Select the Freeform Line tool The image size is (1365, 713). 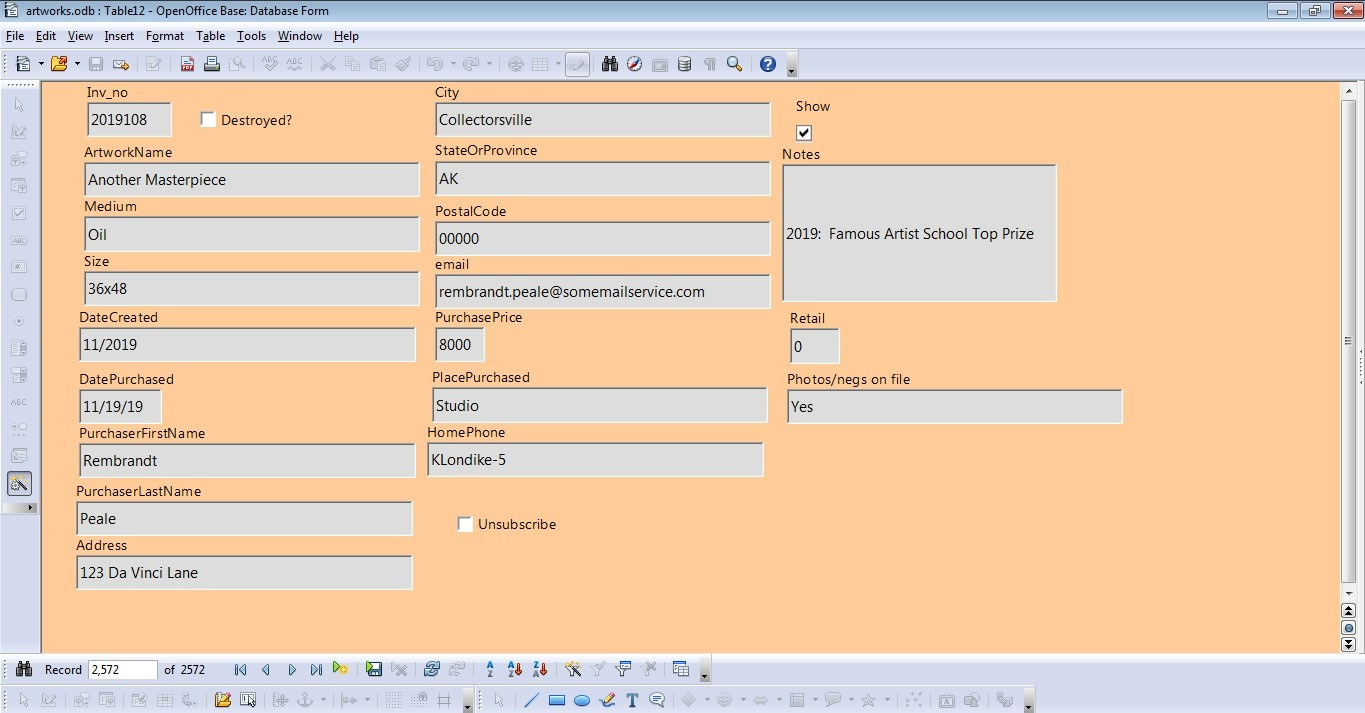pyautogui.click(x=607, y=700)
